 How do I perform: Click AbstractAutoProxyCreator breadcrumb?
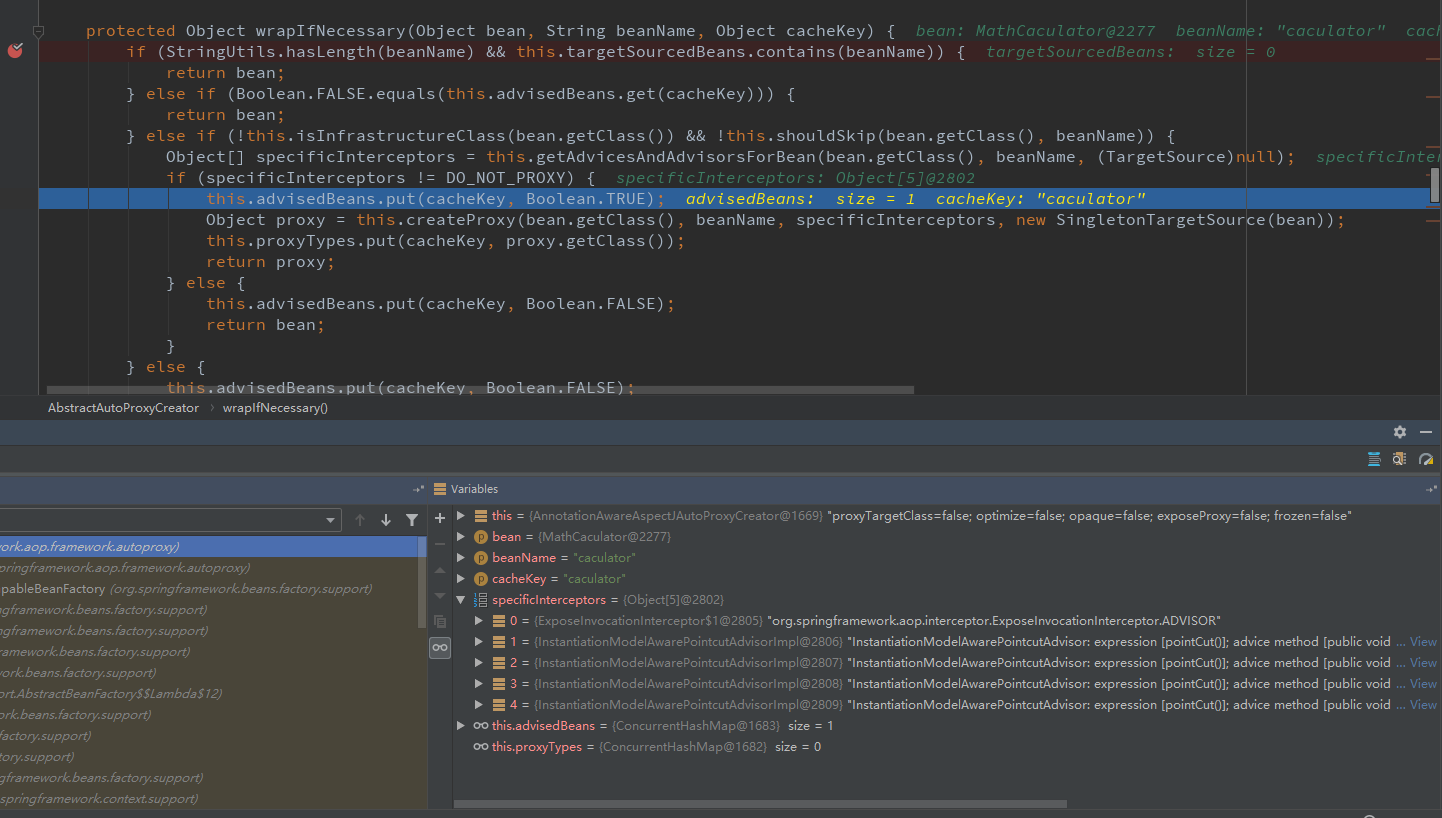tap(123, 408)
